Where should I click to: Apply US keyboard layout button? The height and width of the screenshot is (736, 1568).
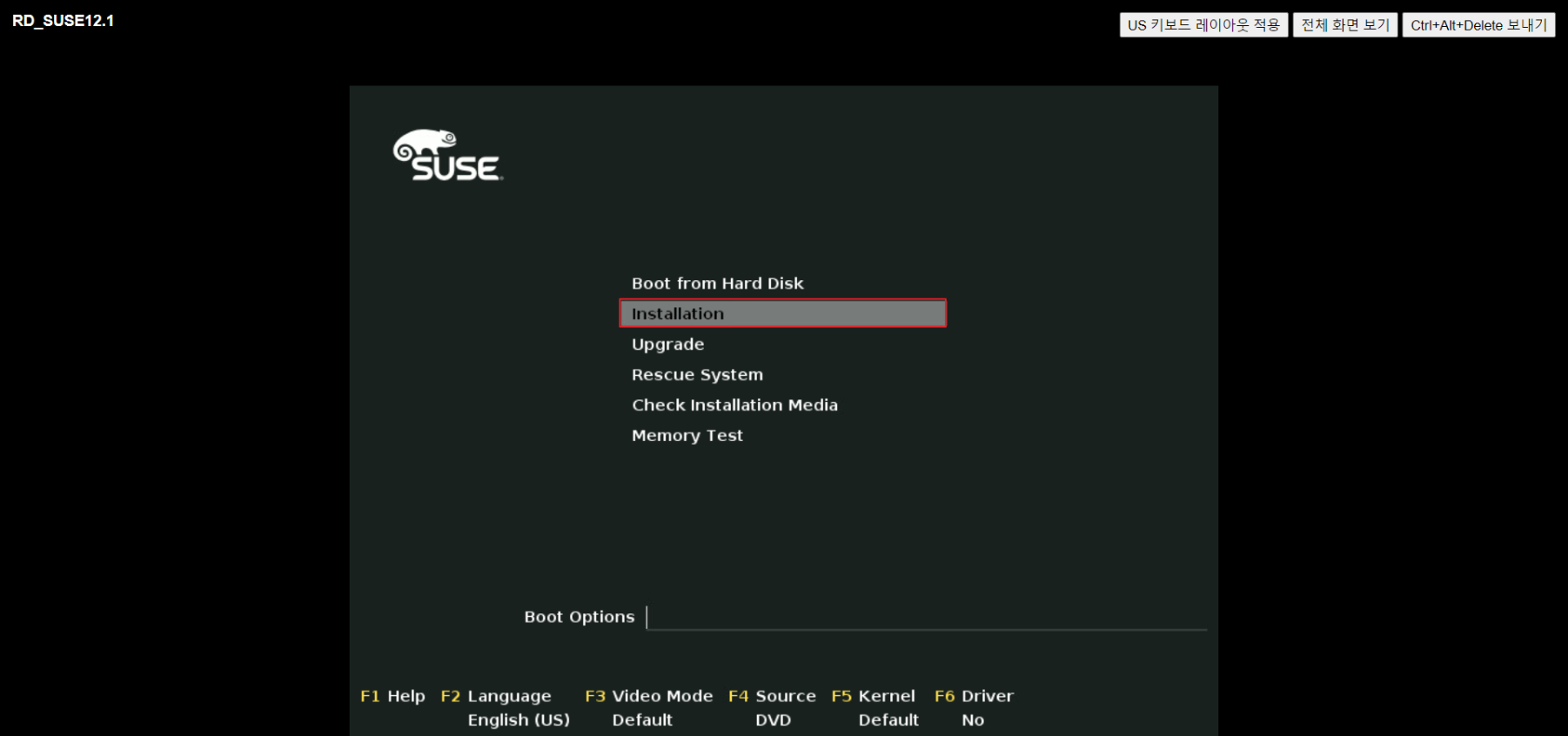pyautogui.click(x=1203, y=25)
